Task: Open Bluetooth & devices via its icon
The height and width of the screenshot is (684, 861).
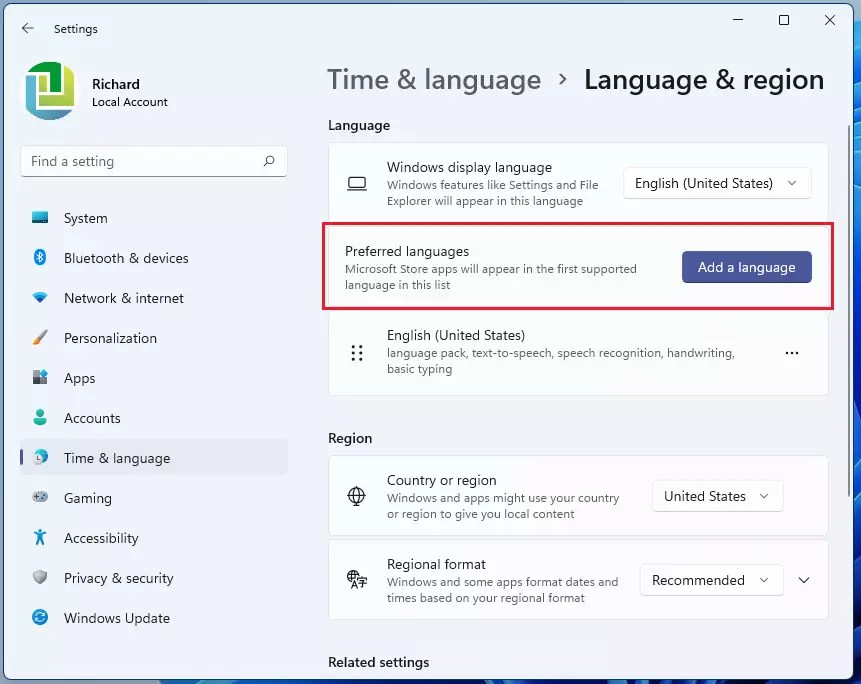Action: [x=40, y=258]
